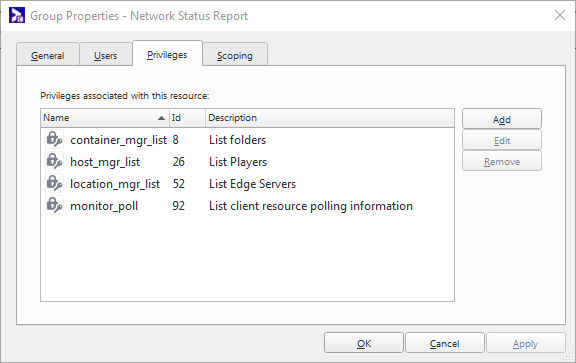Click the 'List Edge Servers' description
This screenshot has height=363, width=576.
[252, 184]
